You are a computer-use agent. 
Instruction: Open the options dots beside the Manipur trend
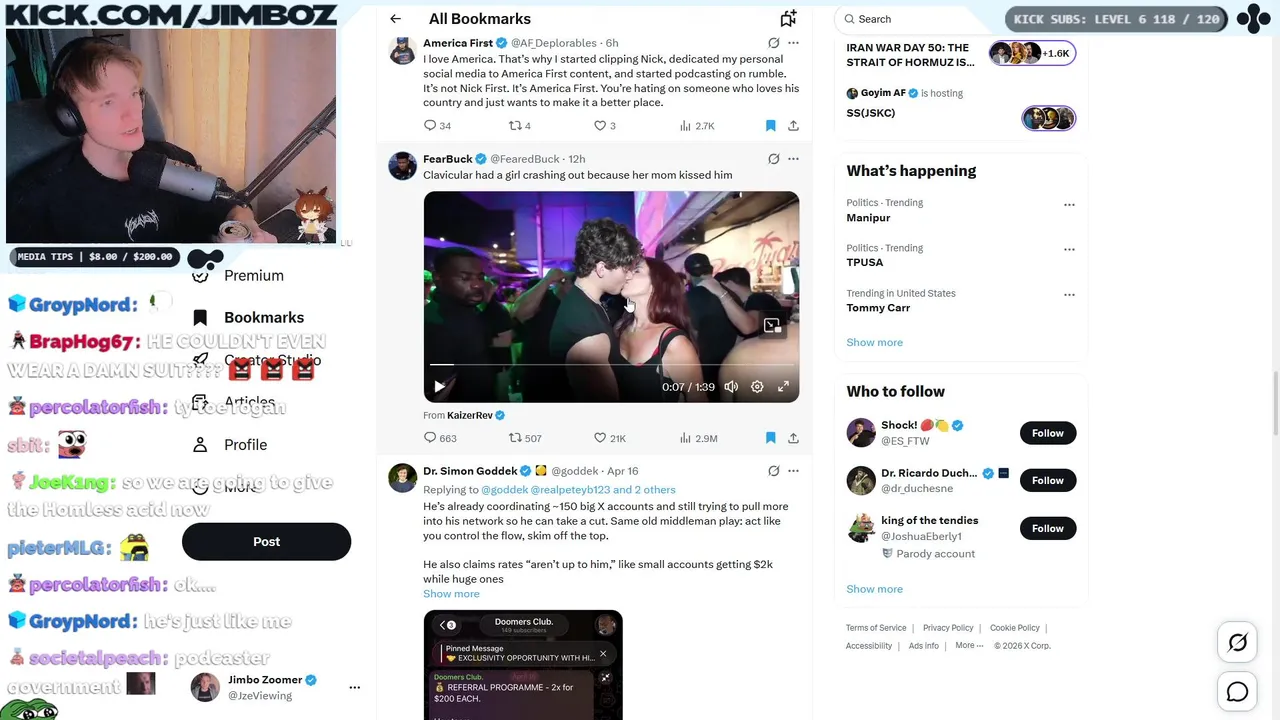click(1069, 205)
